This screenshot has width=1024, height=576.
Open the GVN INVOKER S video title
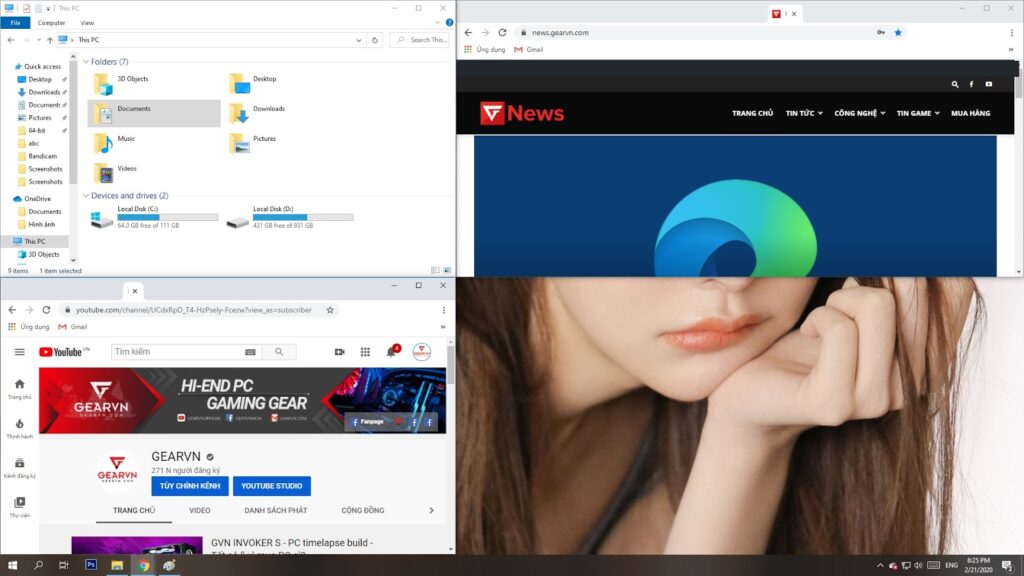292,543
